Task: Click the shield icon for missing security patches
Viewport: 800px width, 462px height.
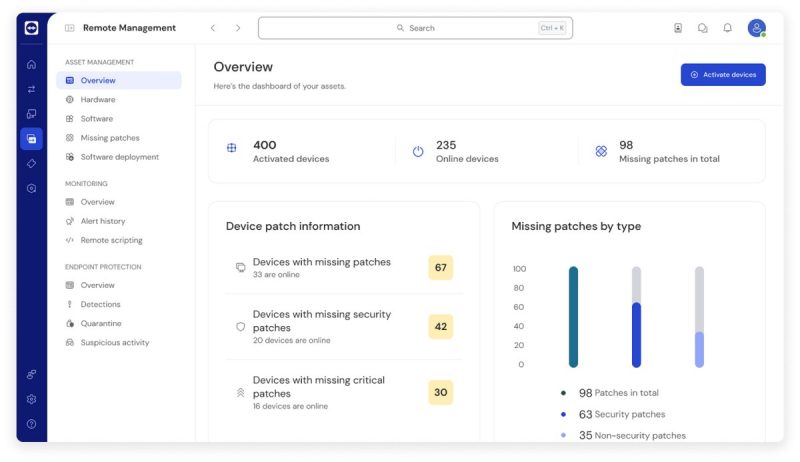Action: 240,327
